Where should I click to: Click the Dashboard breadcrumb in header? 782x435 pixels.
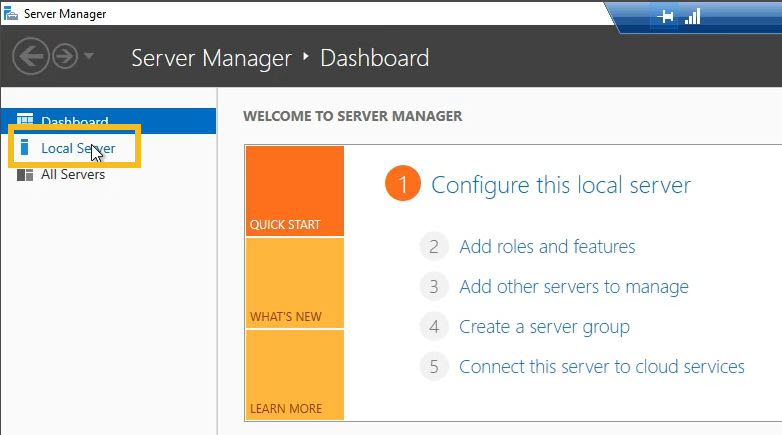point(375,58)
